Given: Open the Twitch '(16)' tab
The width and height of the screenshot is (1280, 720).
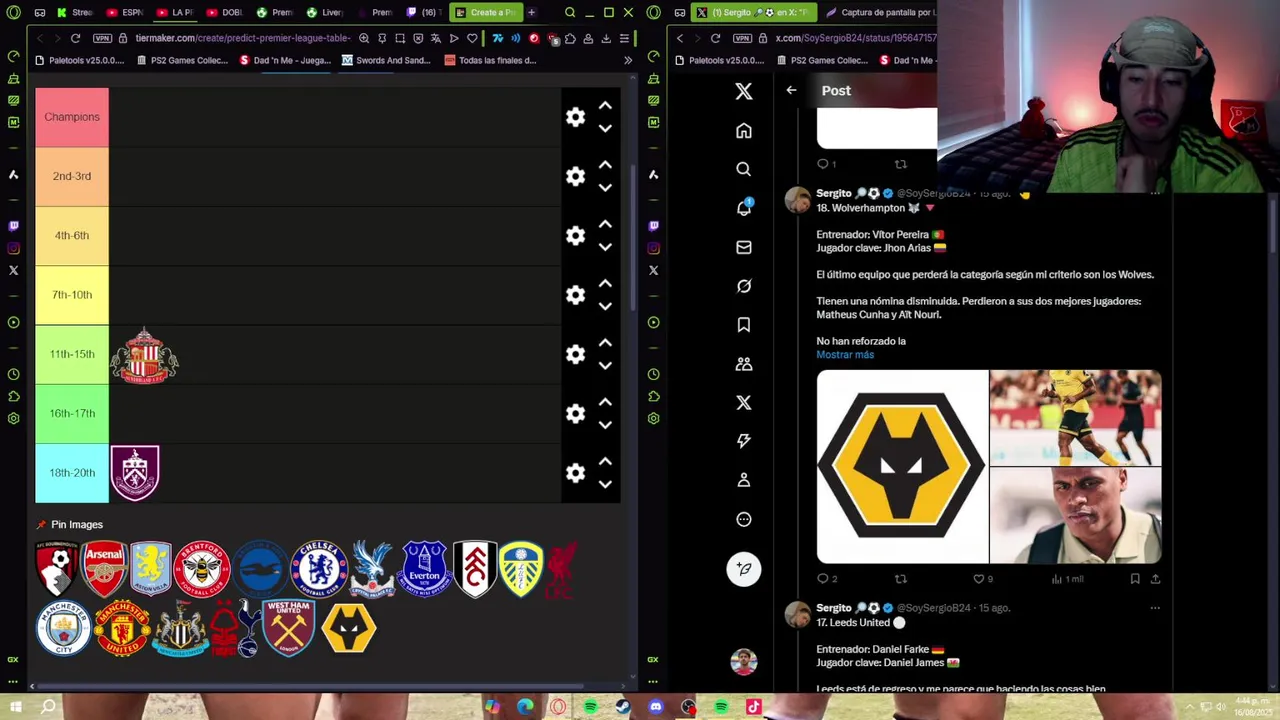Looking at the screenshot, I should [x=425, y=12].
